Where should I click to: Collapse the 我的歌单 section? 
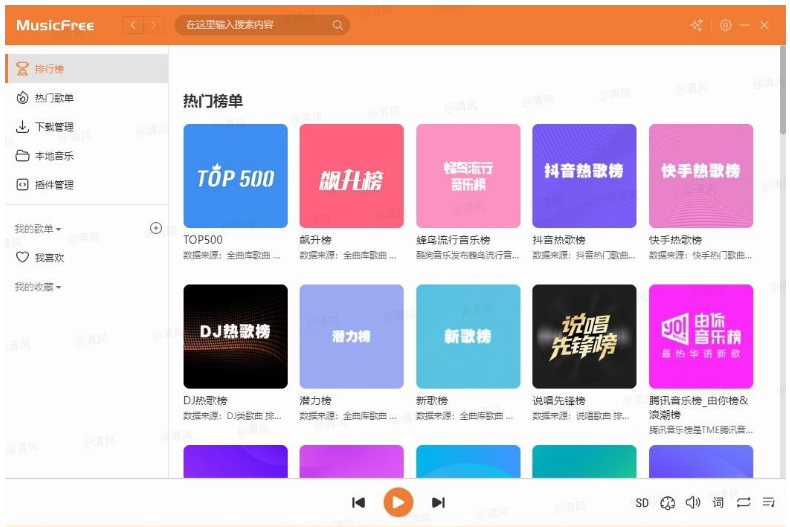point(38,229)
